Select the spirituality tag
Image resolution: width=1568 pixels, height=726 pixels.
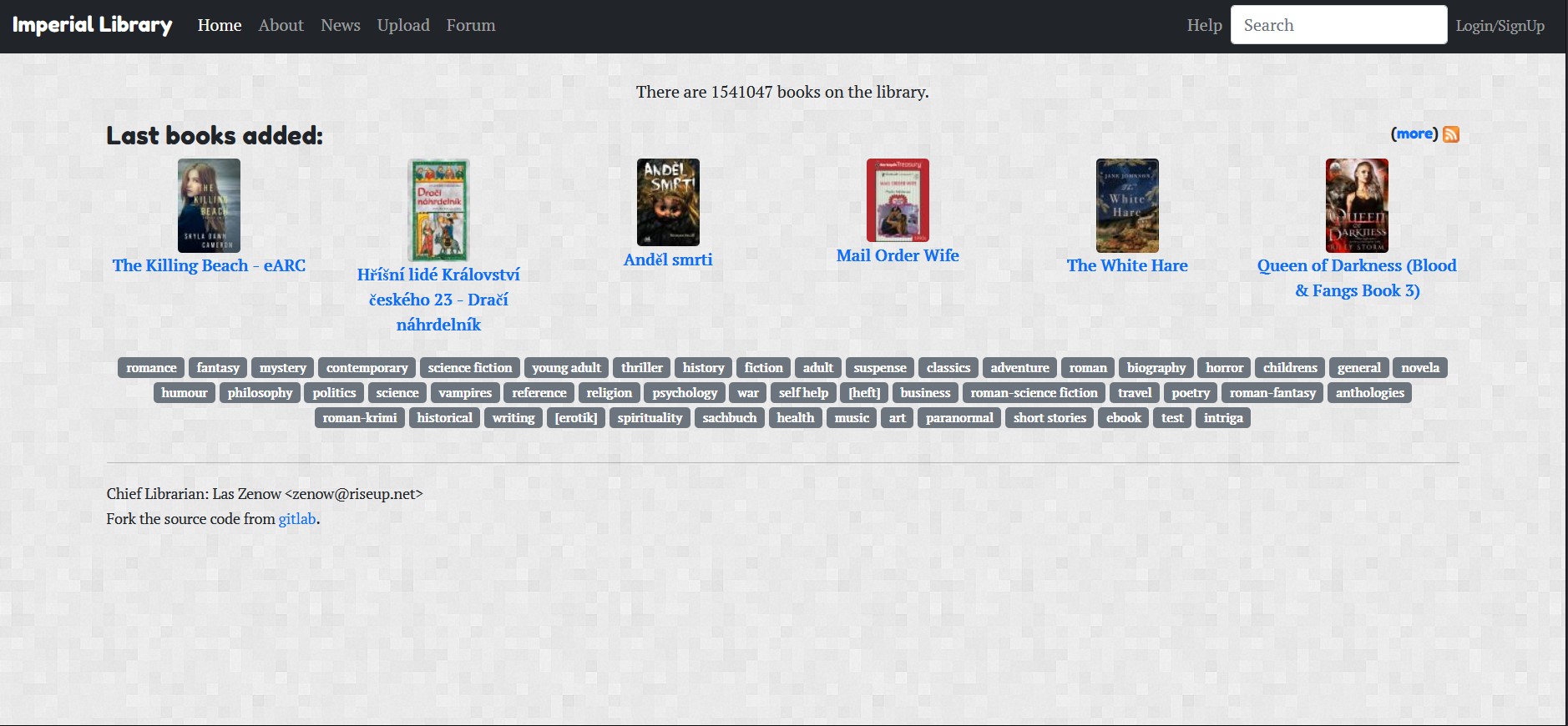(x=650, y=418)
